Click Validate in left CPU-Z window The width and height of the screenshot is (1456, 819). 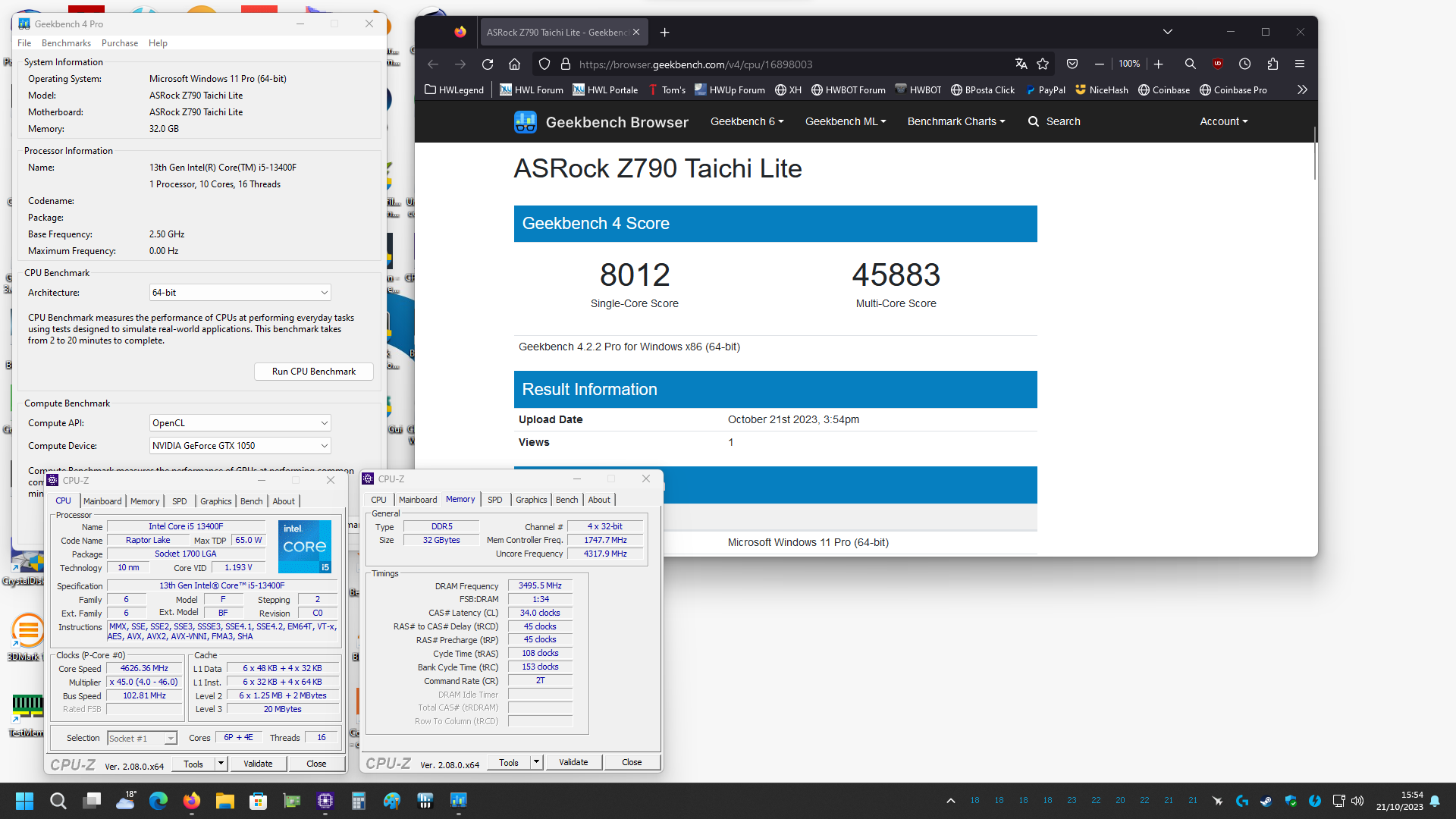(258, 764)
